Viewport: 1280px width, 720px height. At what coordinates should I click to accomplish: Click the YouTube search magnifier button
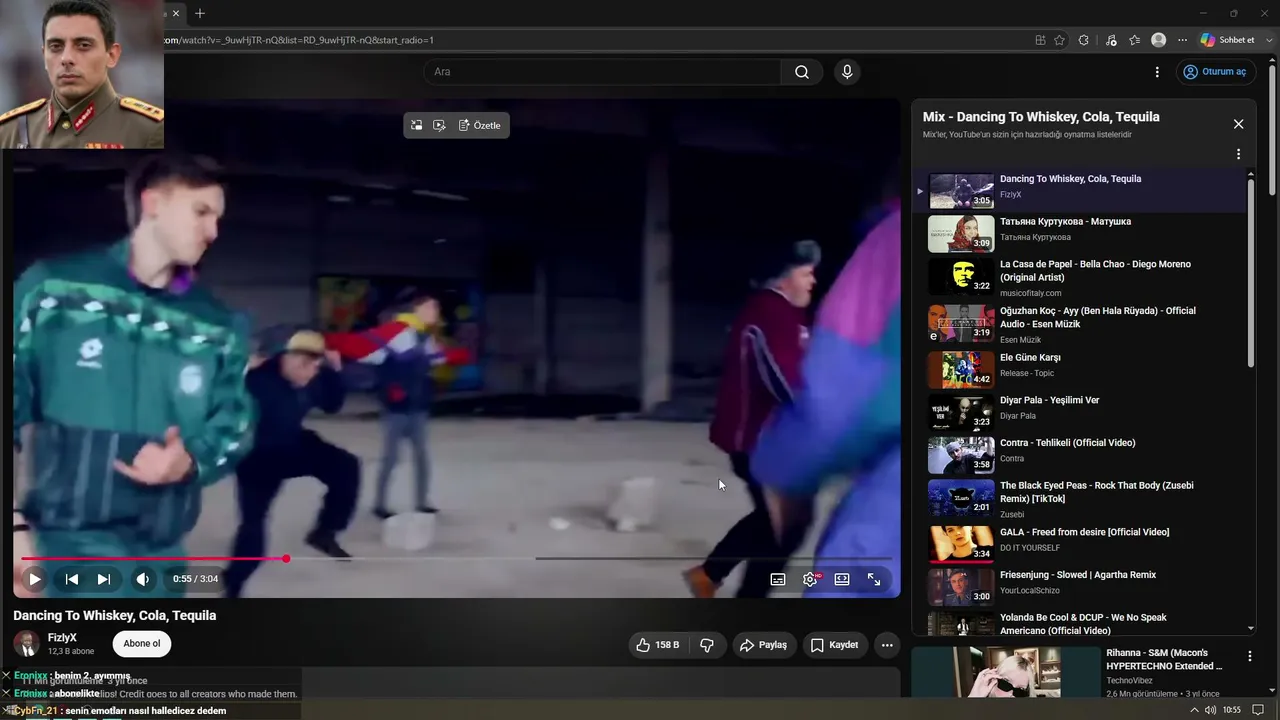pyautogui.click(x=802, y=72)
